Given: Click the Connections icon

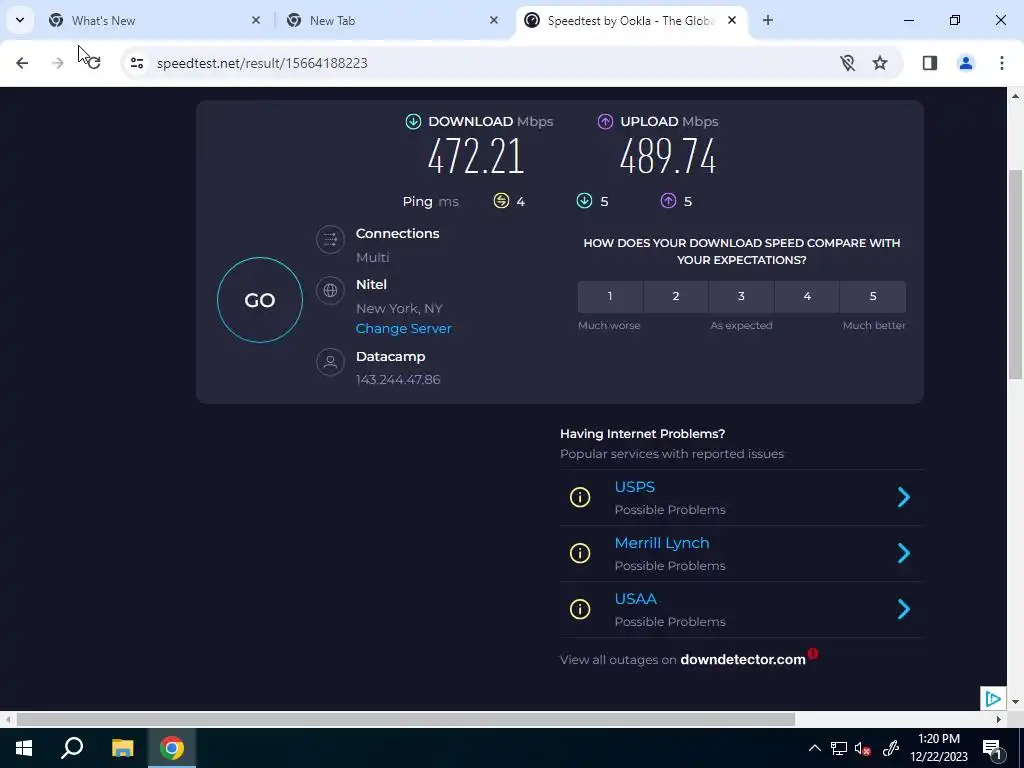Looking at the screenshot, I should (330, 239).
